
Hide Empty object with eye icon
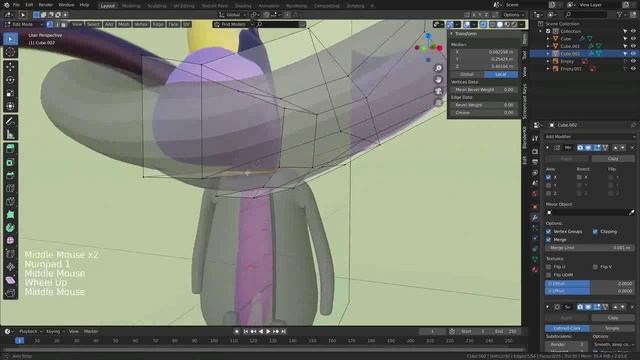[x=633, y=61]
